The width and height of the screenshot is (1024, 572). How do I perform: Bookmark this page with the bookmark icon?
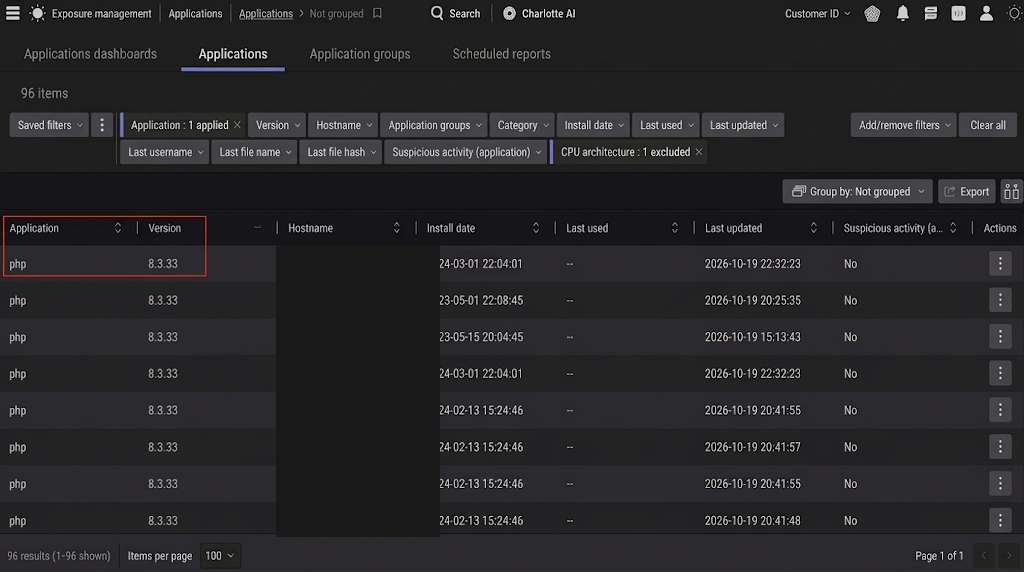377,13
